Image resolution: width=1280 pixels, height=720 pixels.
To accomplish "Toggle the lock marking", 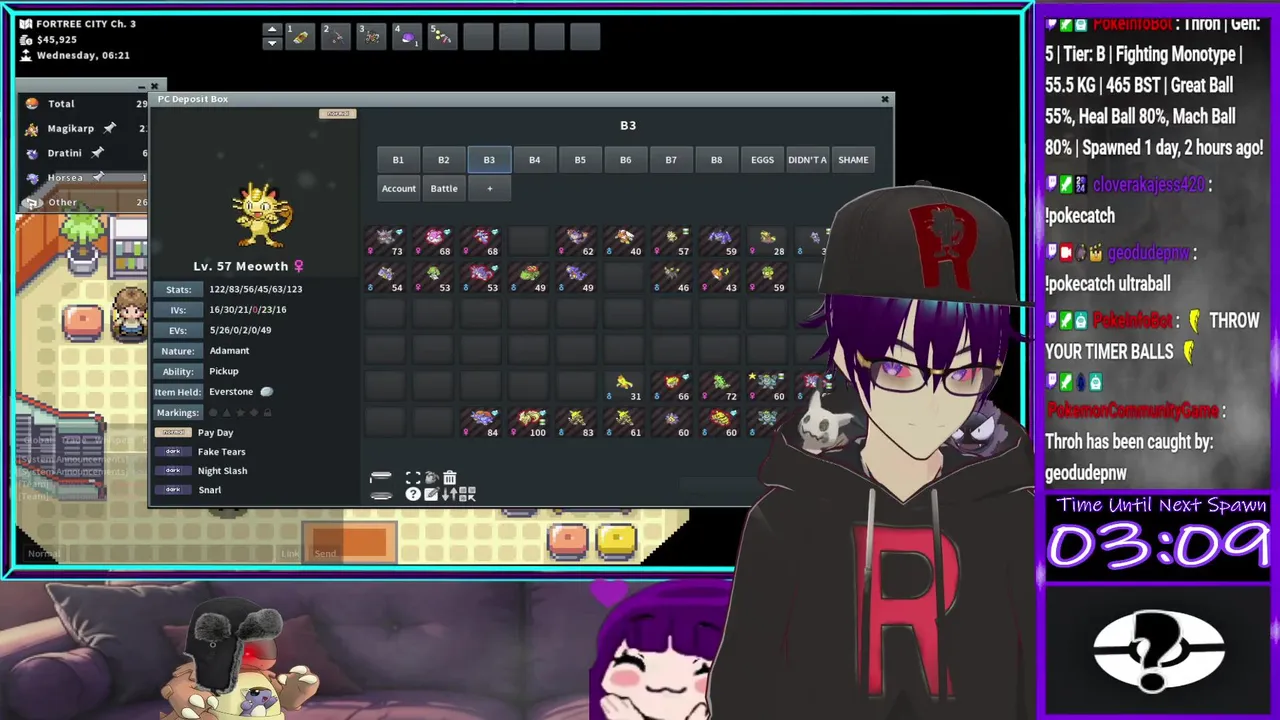I will [x=267, y=413].
